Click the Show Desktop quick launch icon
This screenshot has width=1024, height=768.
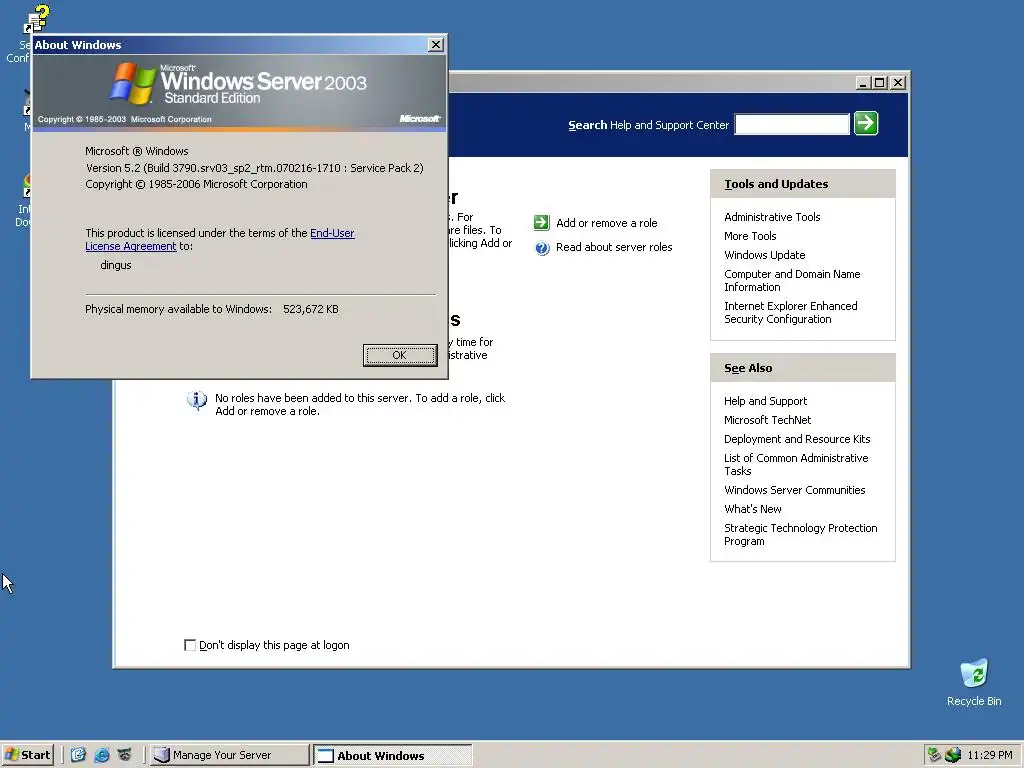(x=78, y=755)
